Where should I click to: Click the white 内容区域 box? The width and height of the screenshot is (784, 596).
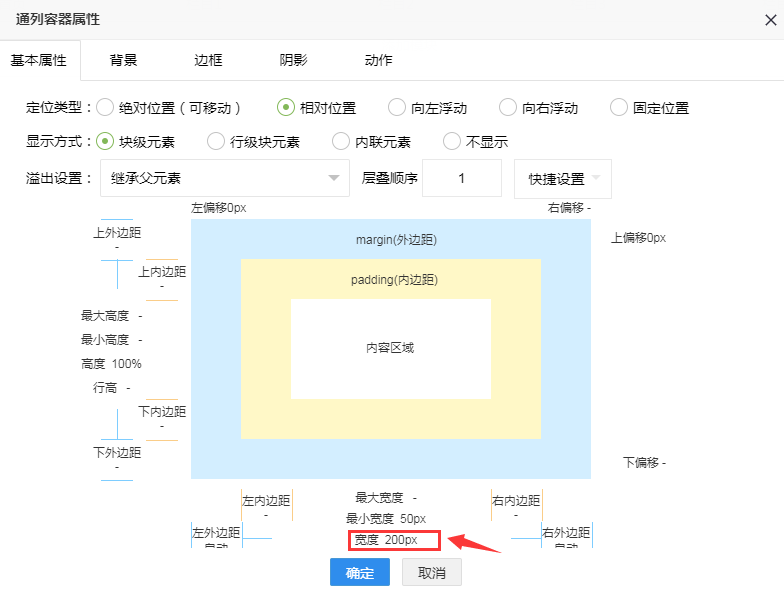click(x=390, y=349)
